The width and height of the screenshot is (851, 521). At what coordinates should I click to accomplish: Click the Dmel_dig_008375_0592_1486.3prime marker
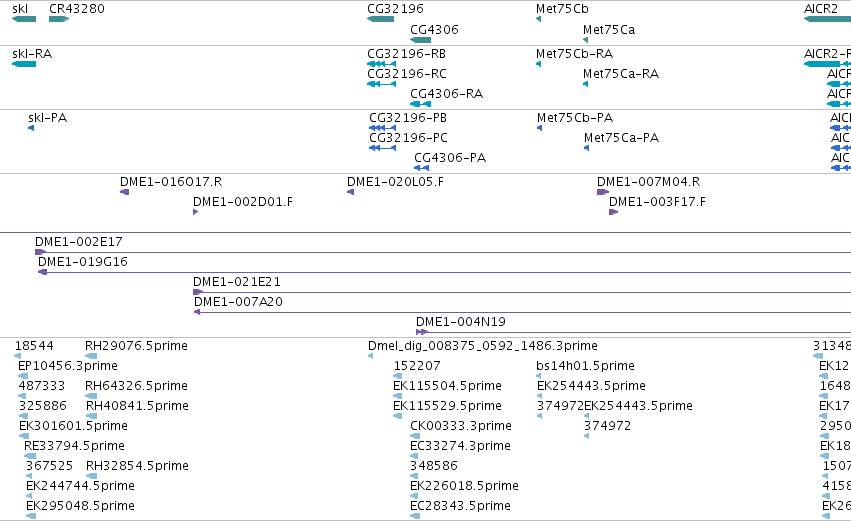pos(371,356)
